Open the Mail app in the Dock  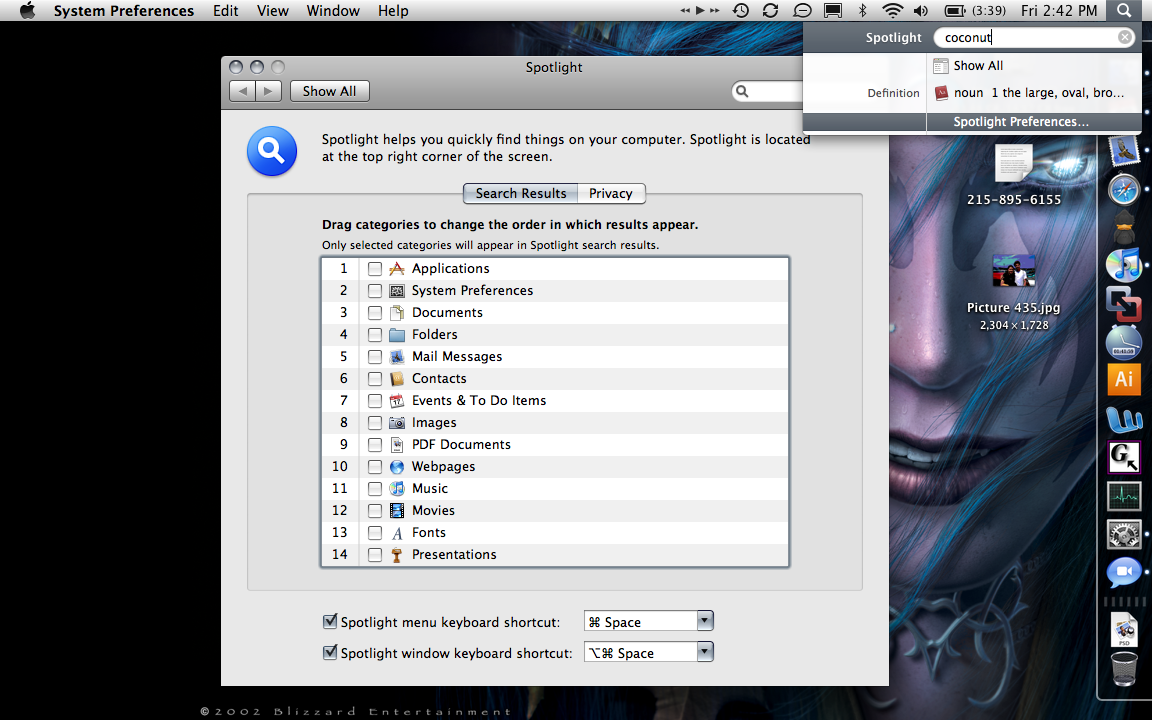(1123, 151)
